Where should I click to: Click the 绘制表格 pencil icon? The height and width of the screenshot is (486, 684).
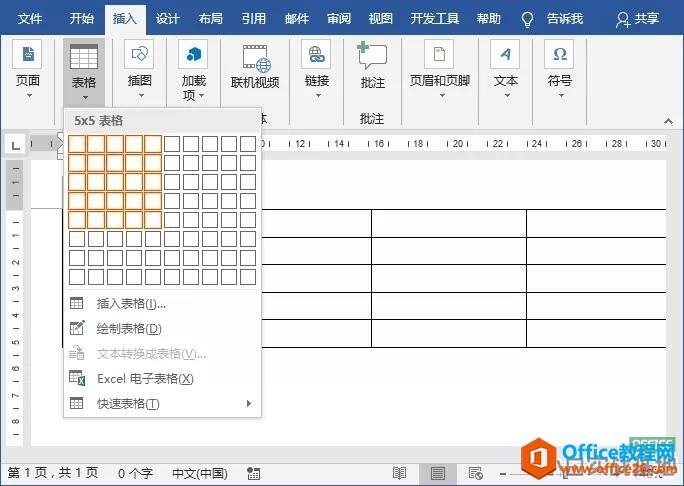77,328
